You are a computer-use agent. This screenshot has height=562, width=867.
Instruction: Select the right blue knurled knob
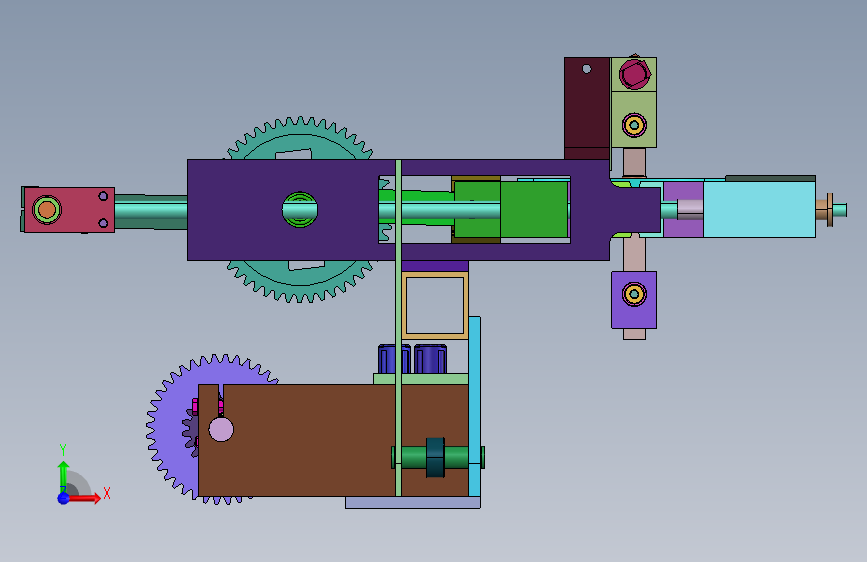click(x=430, y=359)
